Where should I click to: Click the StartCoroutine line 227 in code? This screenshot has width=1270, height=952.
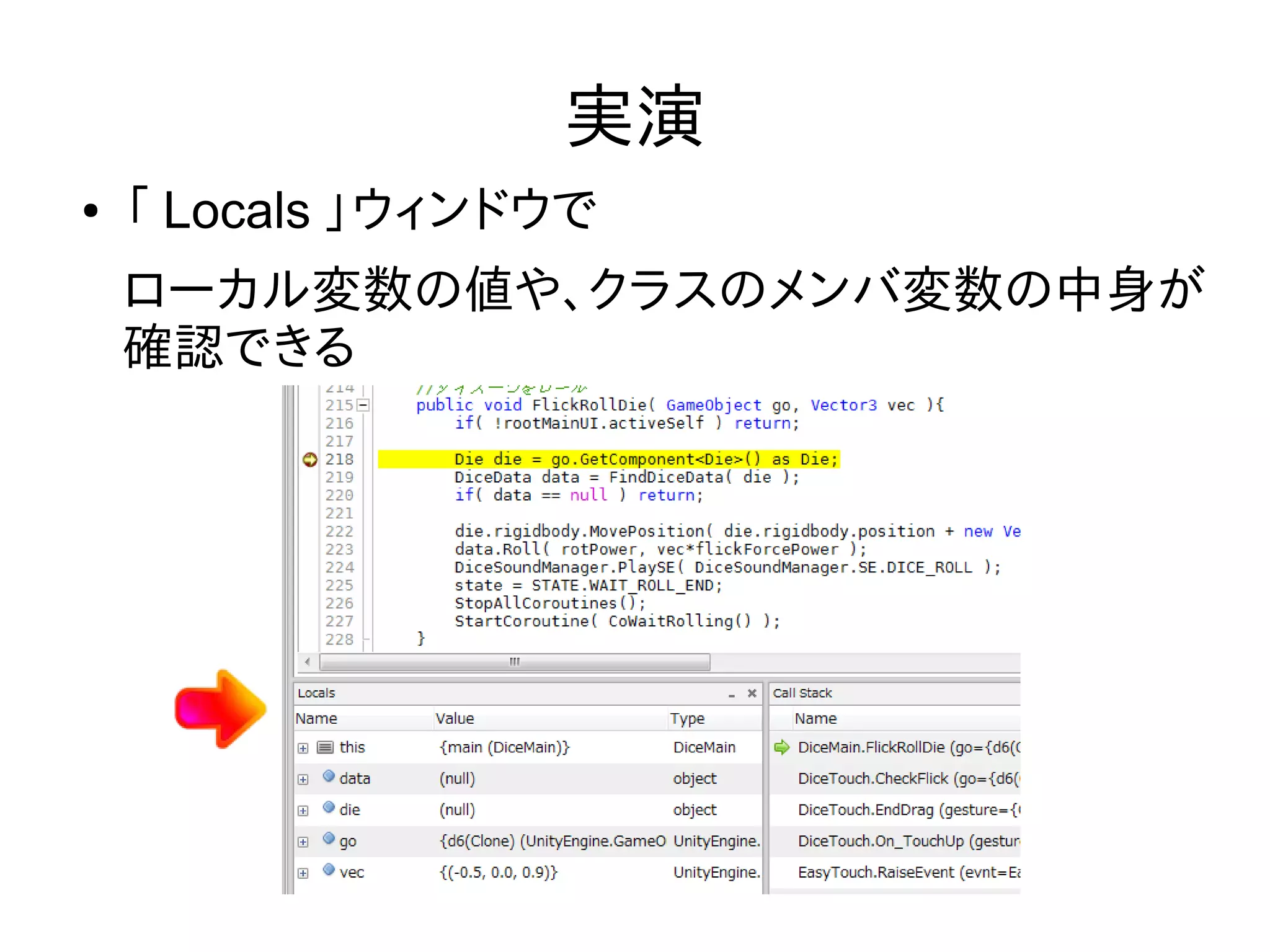pyautogui.click(x=617, y=621)
